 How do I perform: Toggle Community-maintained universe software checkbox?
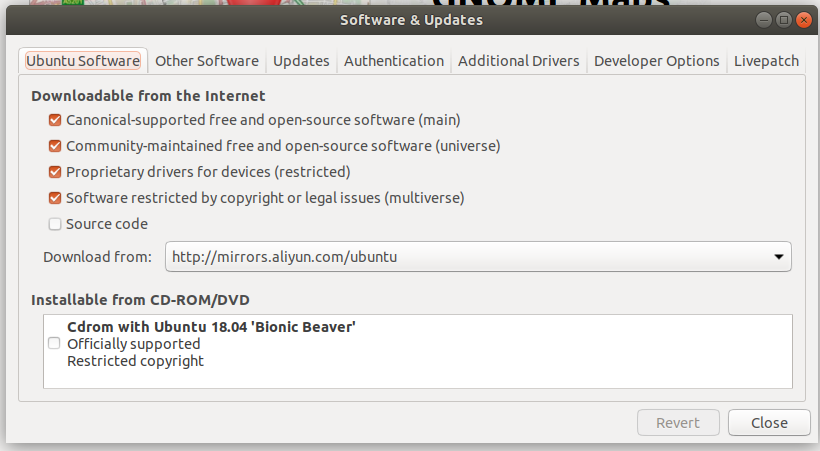(x=55, y=146)
